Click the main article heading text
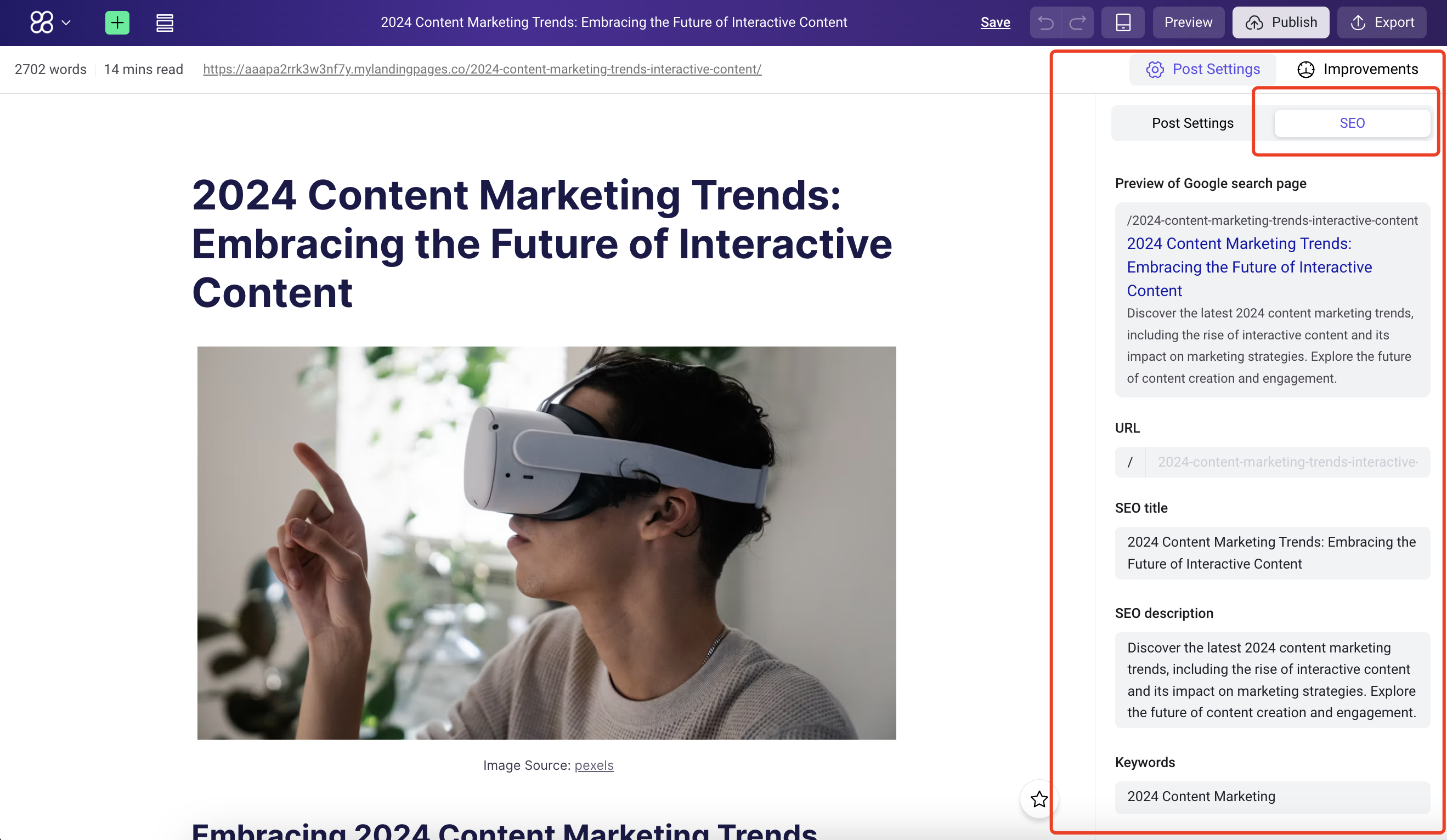This screenshot has width=1447, height=840. coord(541,244)
